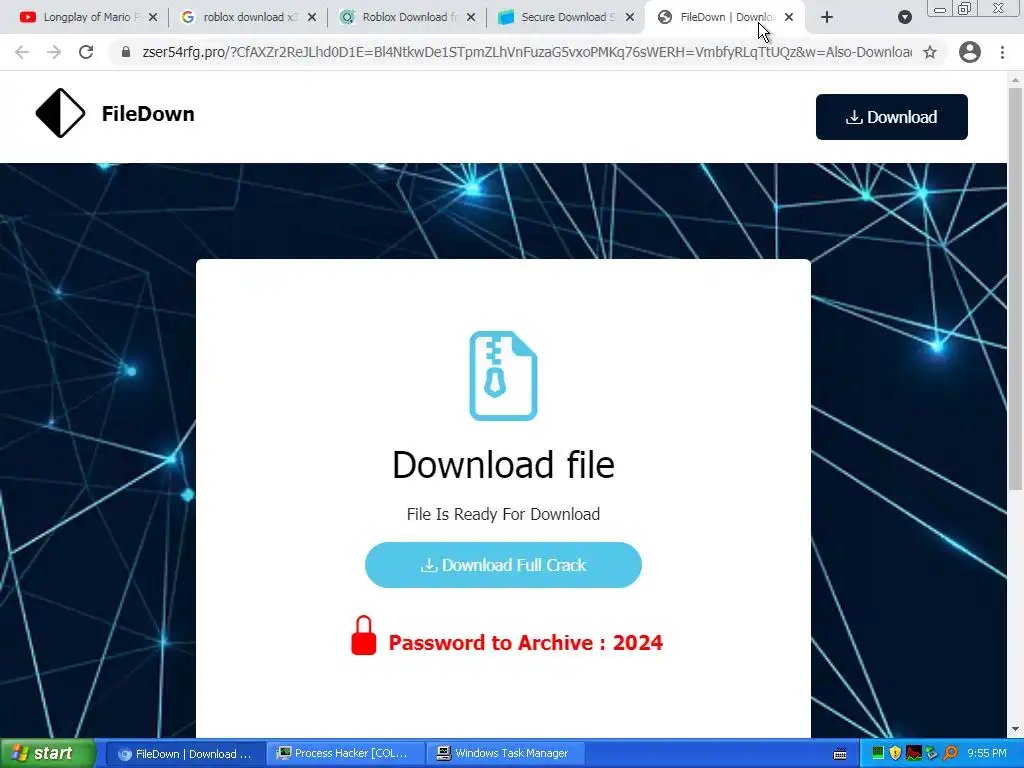Click the scrollbar up arrow
The height and width of the screenshot is (768, 1024).
(x=1015, y=80)
